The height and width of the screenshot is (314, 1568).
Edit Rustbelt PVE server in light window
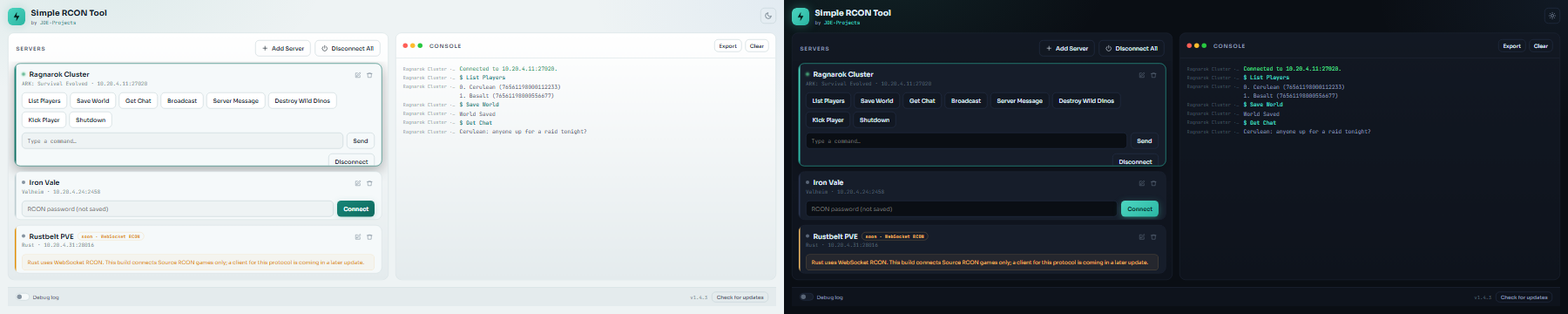point(358,237)
